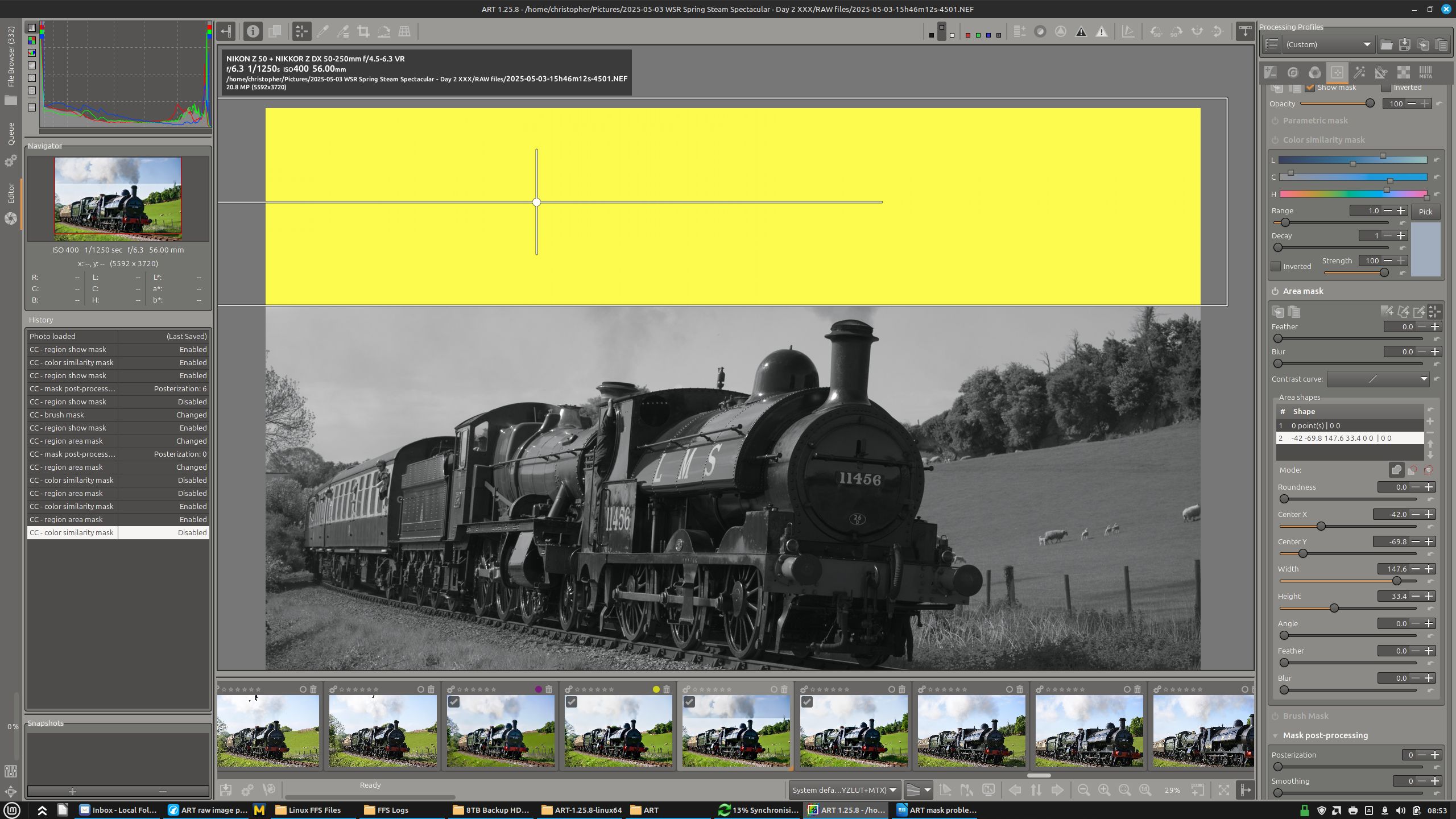Viewport: 1456px width, 819px height.
Task: Open 'Linux FFS Files' folder in taskbar
Action: [309, 810]
